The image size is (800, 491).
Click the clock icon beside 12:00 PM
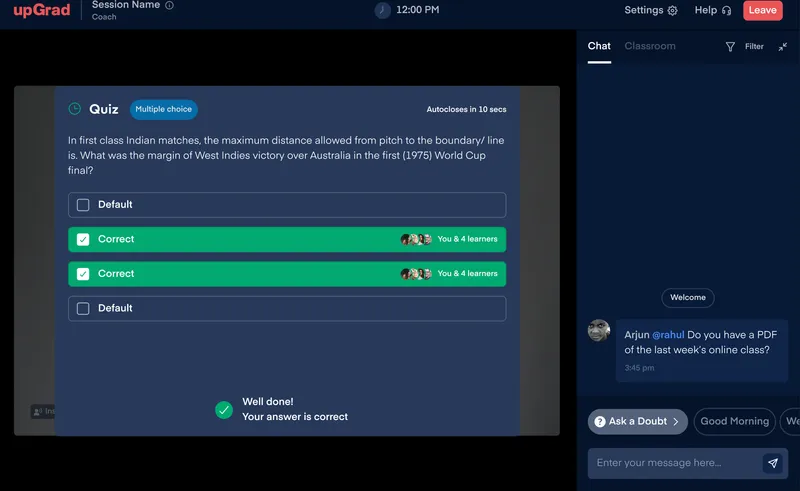[x=382, y=10]
